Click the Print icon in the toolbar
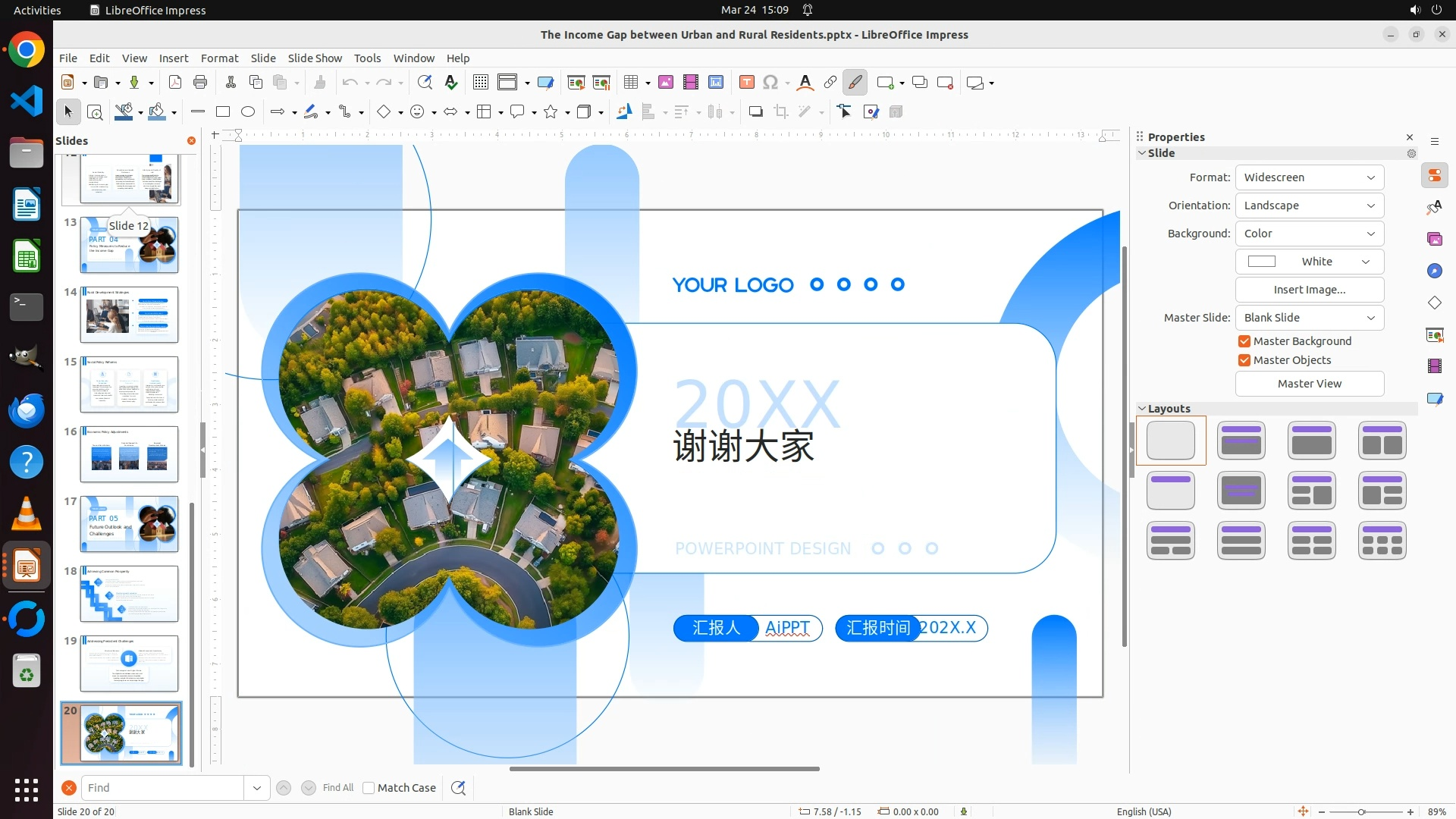The height and width of the screenshot is (819, 1456). (x=200, y=83)
